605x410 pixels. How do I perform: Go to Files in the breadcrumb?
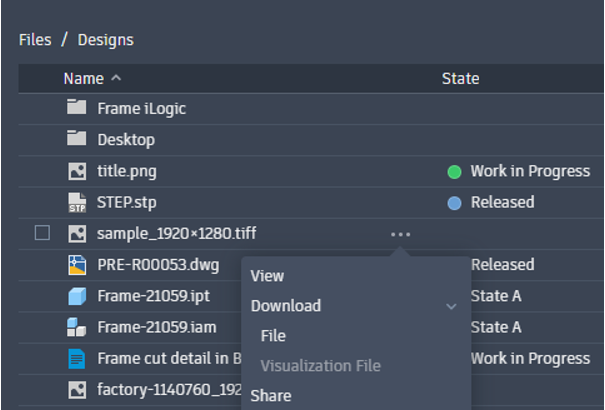[35, 40]
